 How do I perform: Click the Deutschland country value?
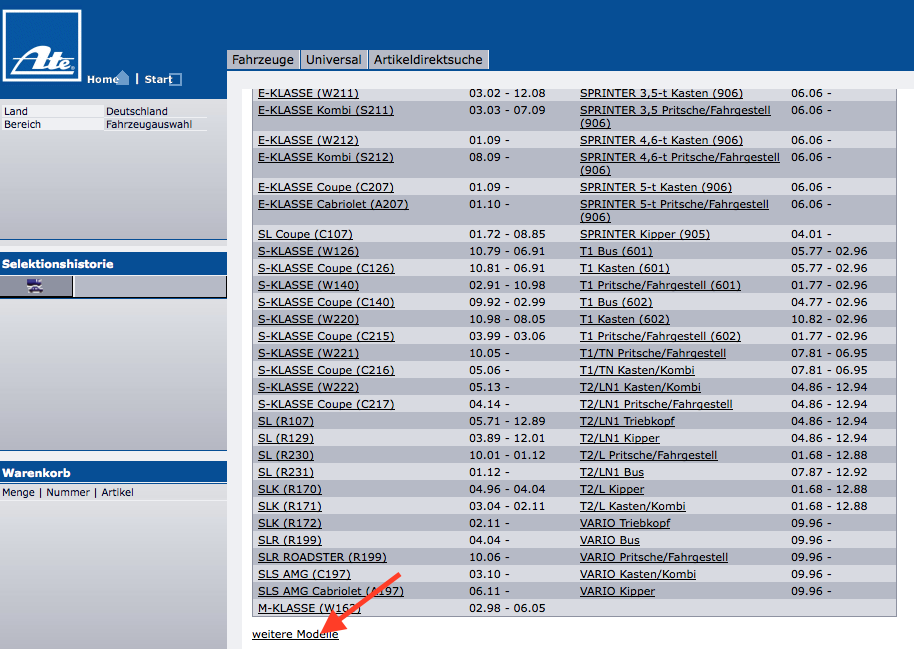pos(137,111)
